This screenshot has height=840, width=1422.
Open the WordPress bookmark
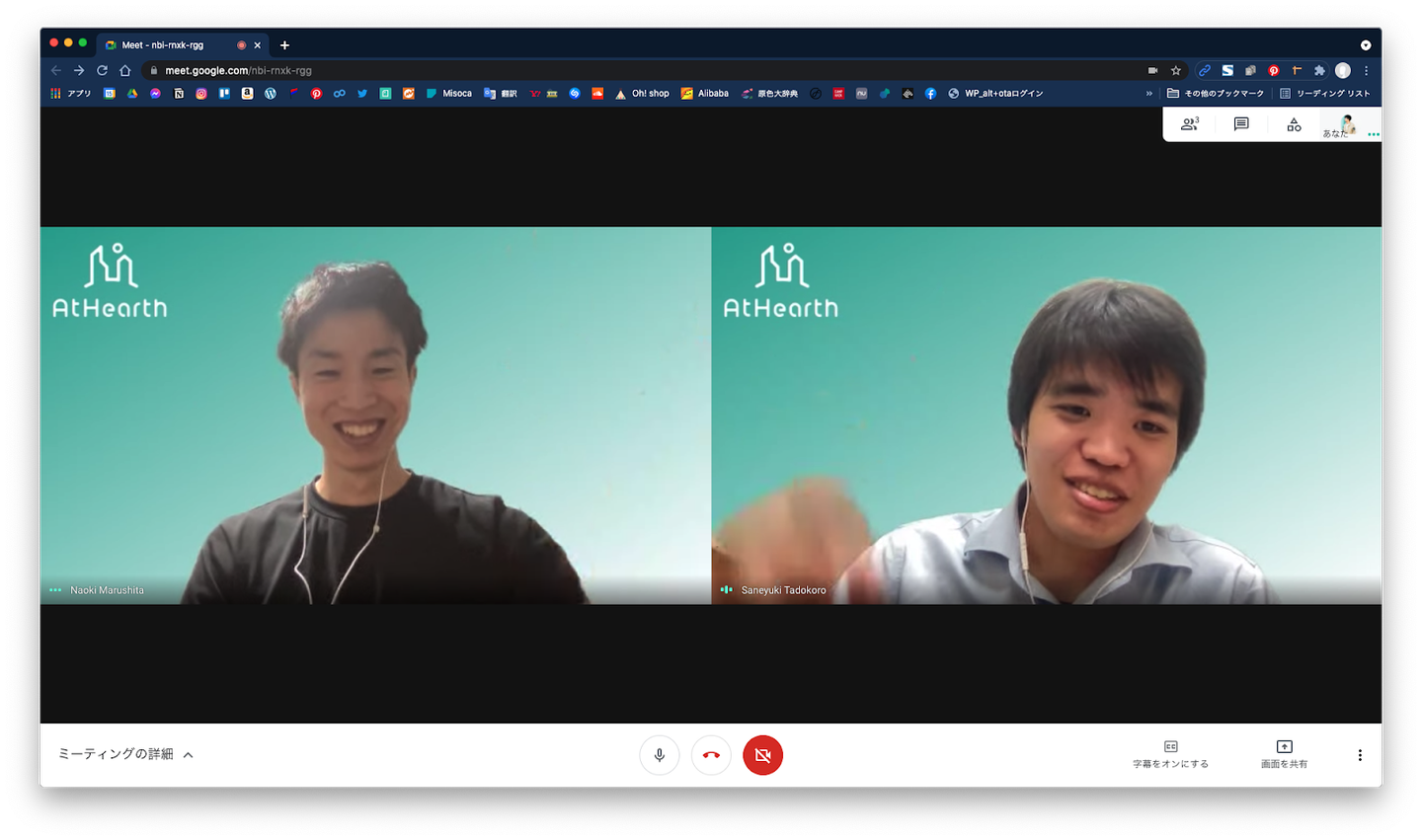point(271,94)
